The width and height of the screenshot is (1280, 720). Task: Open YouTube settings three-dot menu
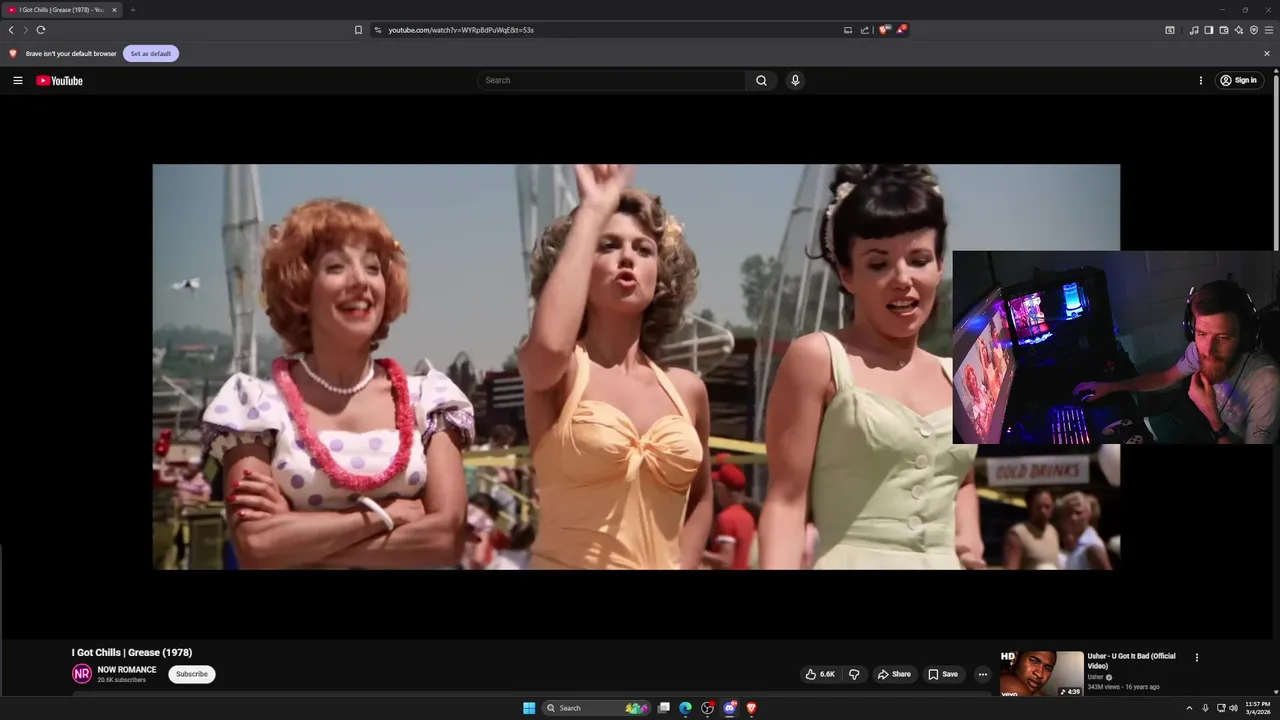click(1201, 80)
